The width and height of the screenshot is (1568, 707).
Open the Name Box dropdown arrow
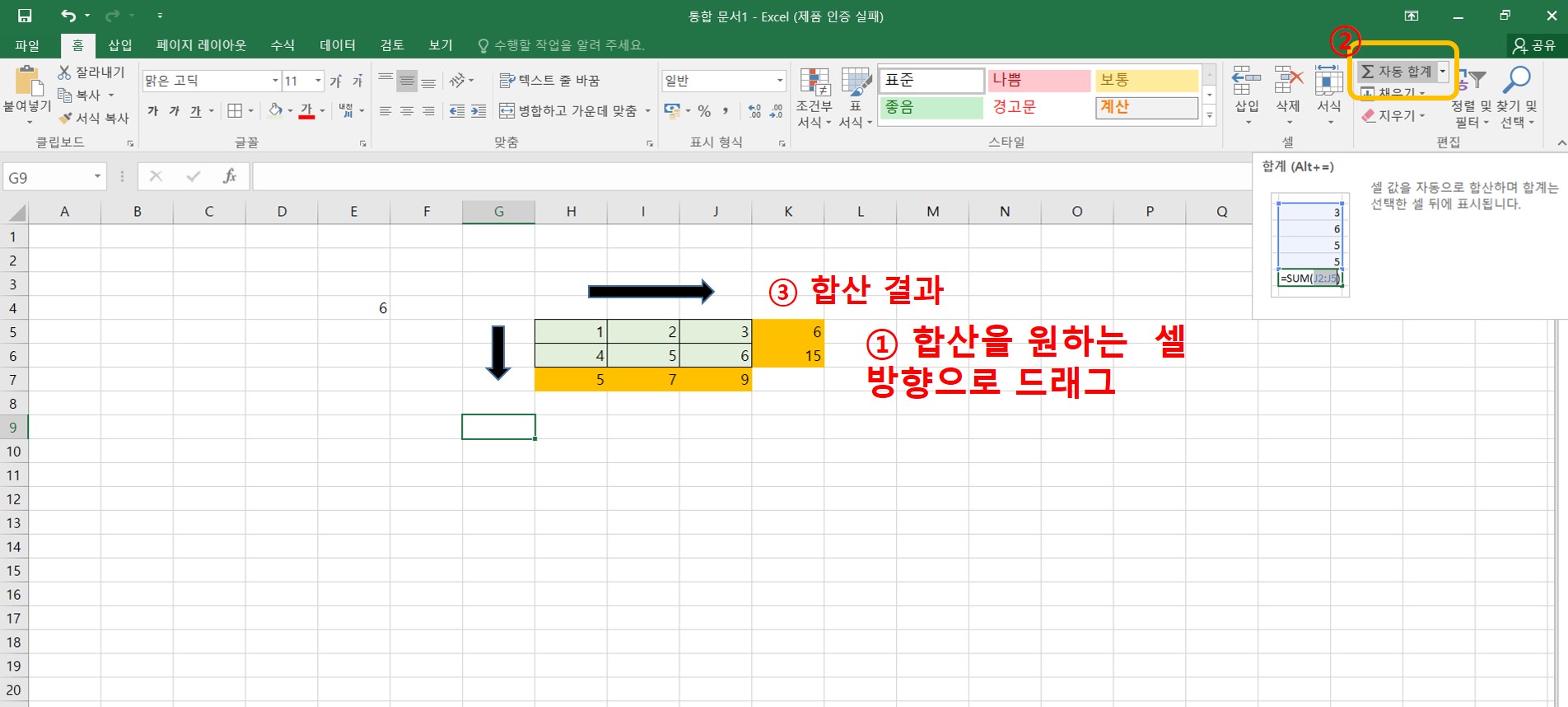click(x=97, y=176)
